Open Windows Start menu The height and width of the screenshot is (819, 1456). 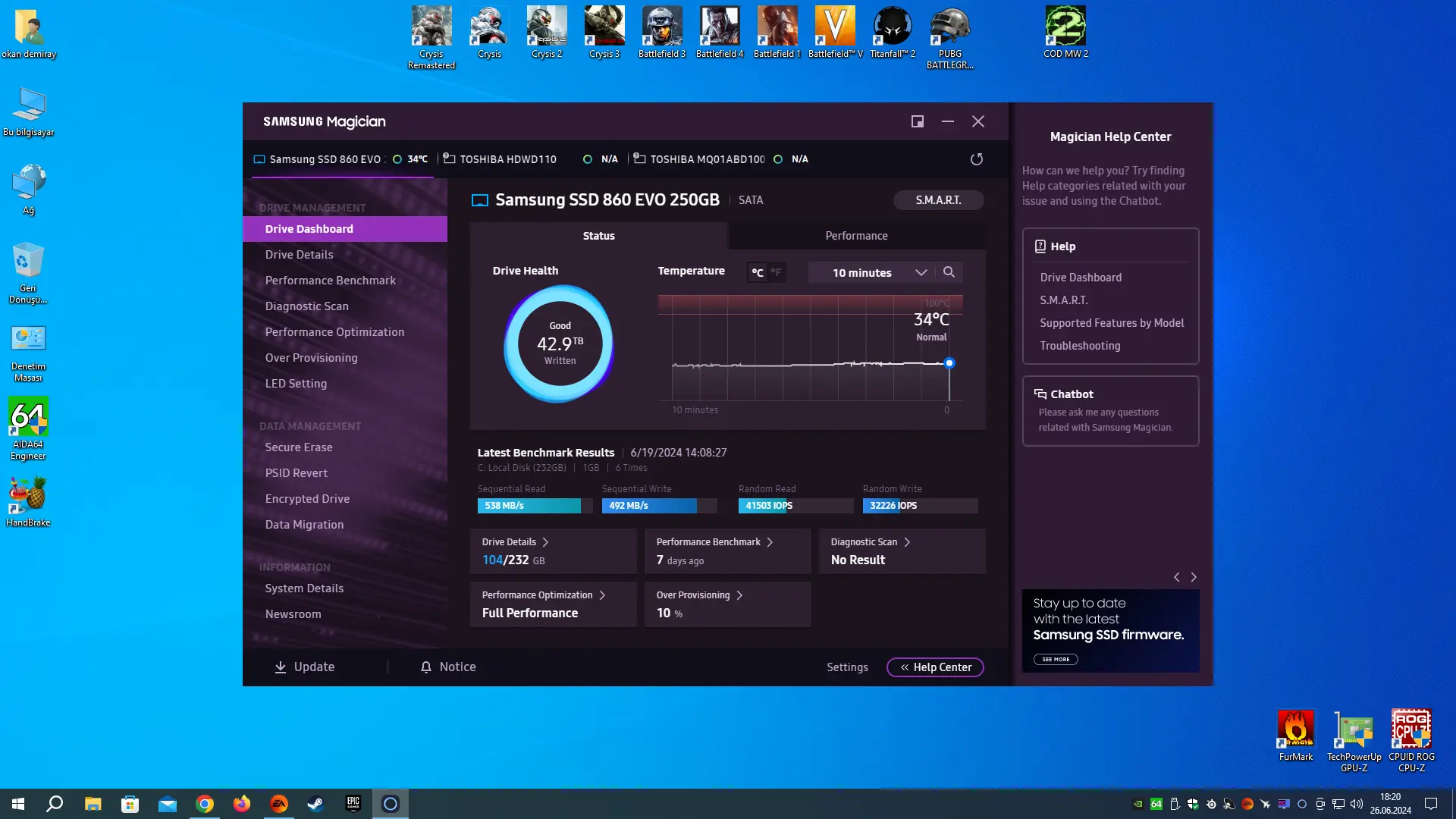18,804
